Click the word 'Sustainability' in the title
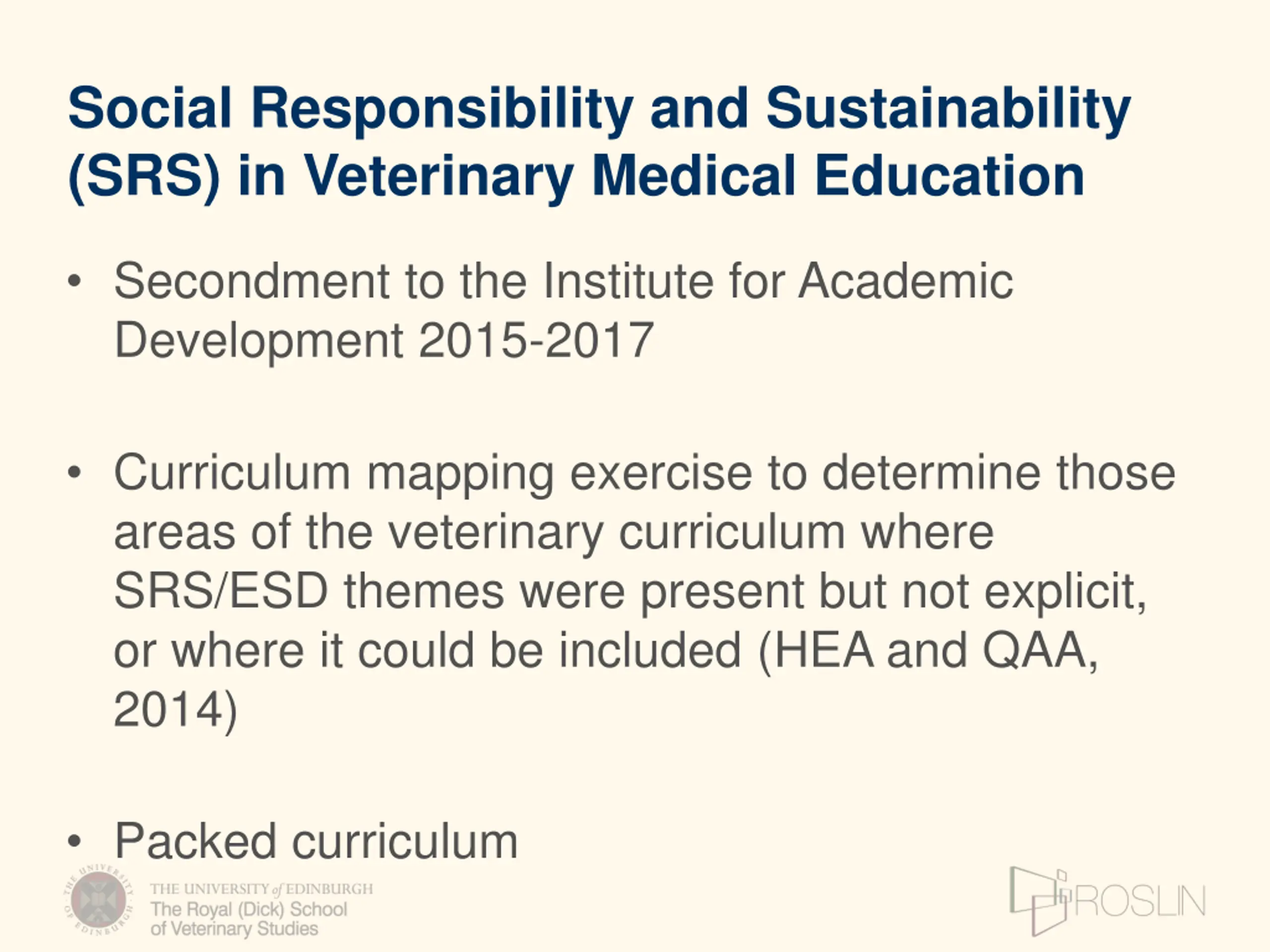This screenshot has height=952, width=1270. coord(949,110)
